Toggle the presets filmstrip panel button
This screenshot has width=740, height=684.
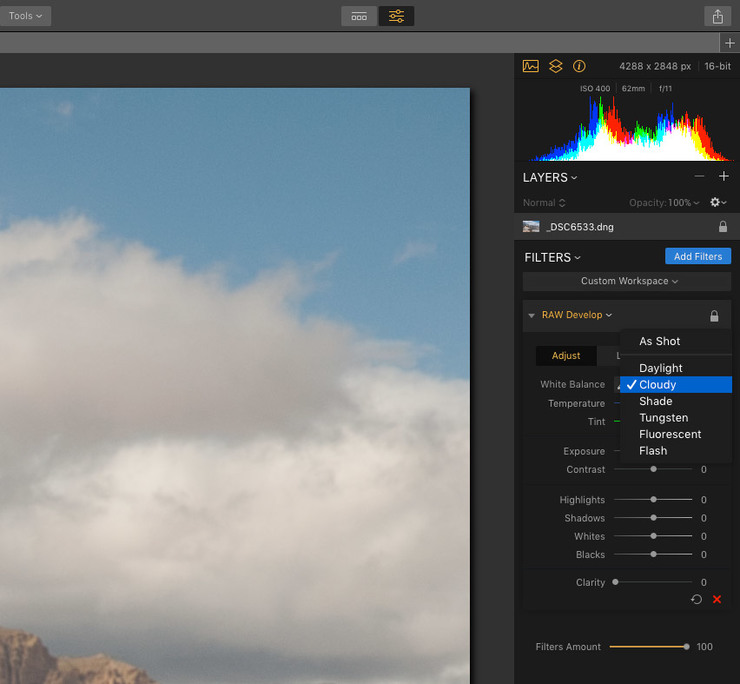click(x=359, y=16)
